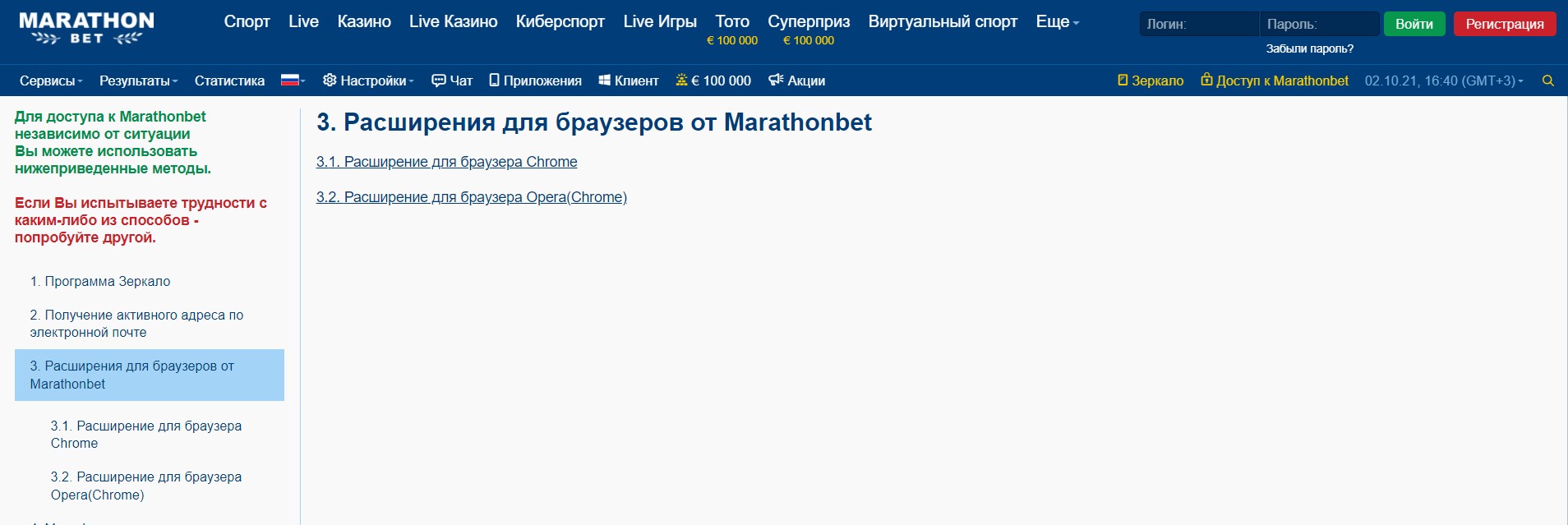Open the Статистика page
1568x525 pixels.
pos(229,81)
